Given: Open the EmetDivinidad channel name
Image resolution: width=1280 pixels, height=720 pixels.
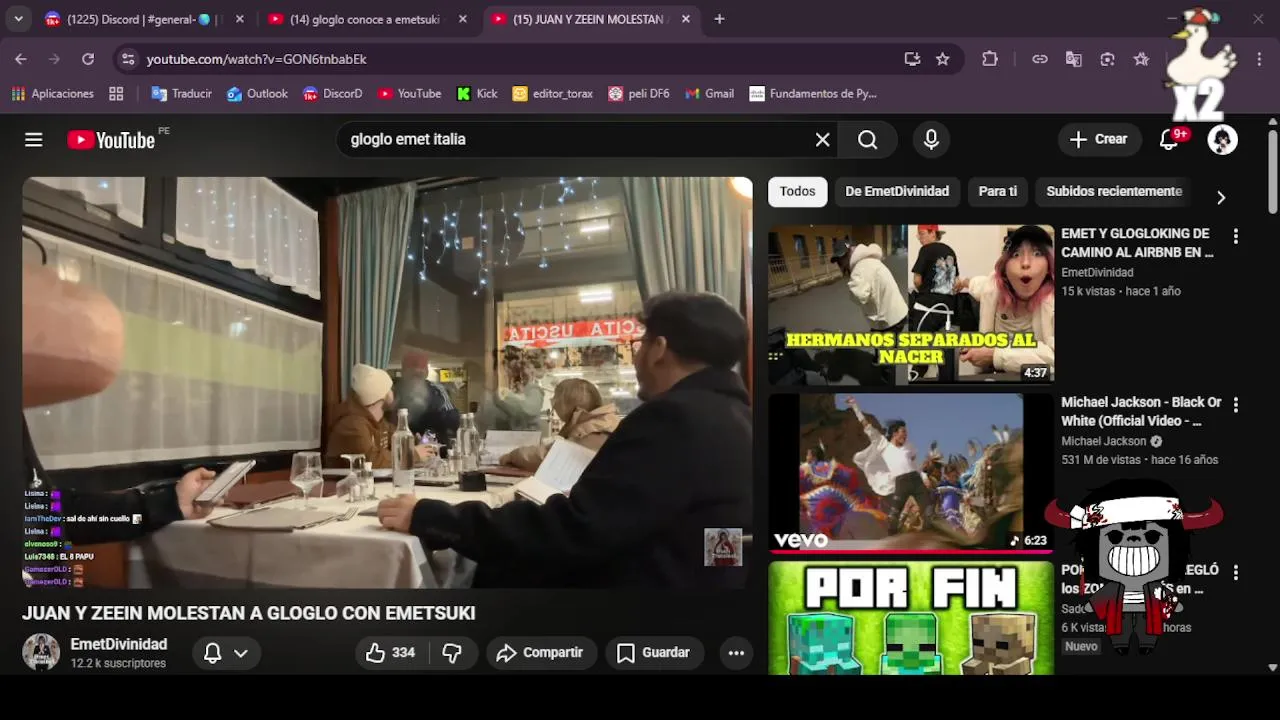Looking at the screenshot, I should 119,645.
